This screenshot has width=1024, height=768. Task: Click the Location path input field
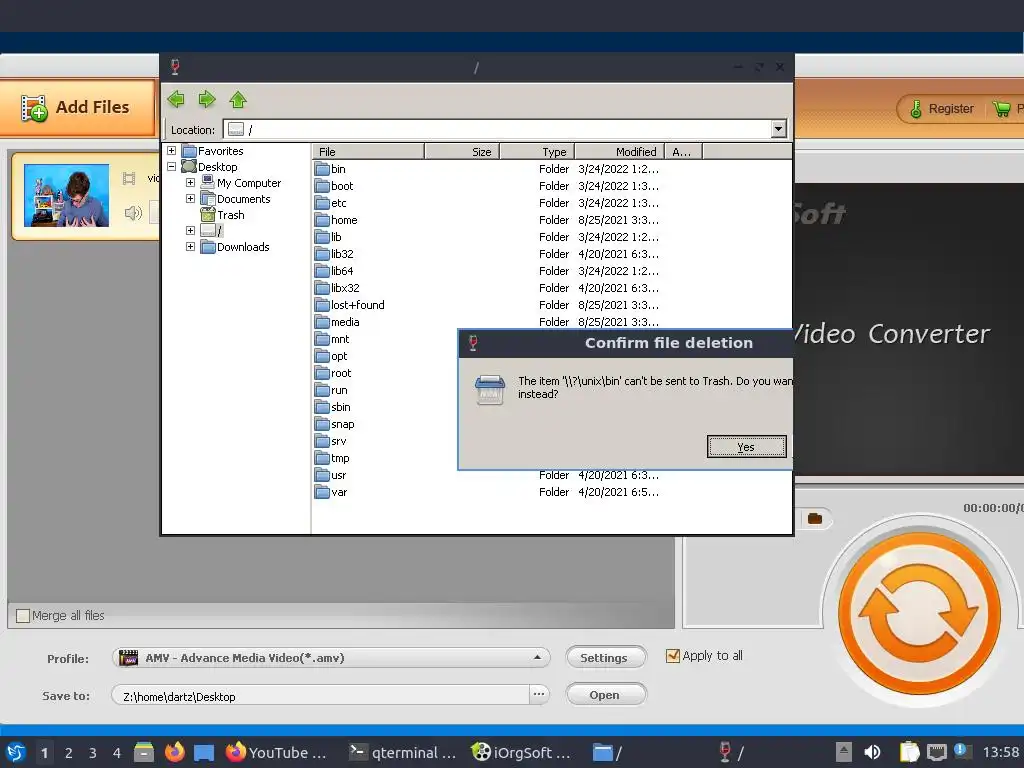497,129
